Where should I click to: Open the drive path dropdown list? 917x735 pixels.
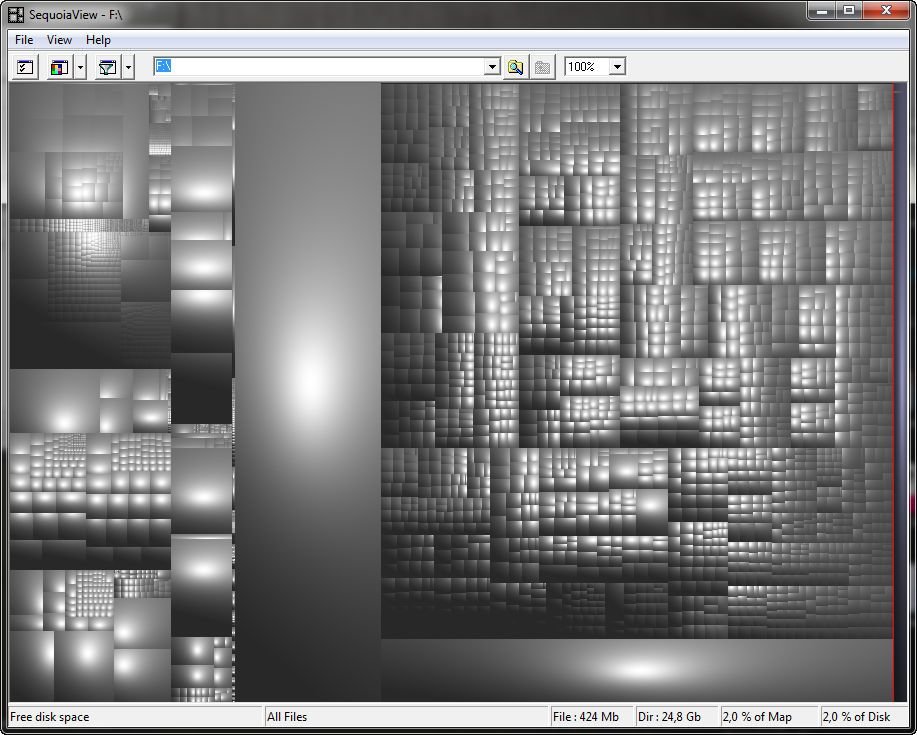492,67
